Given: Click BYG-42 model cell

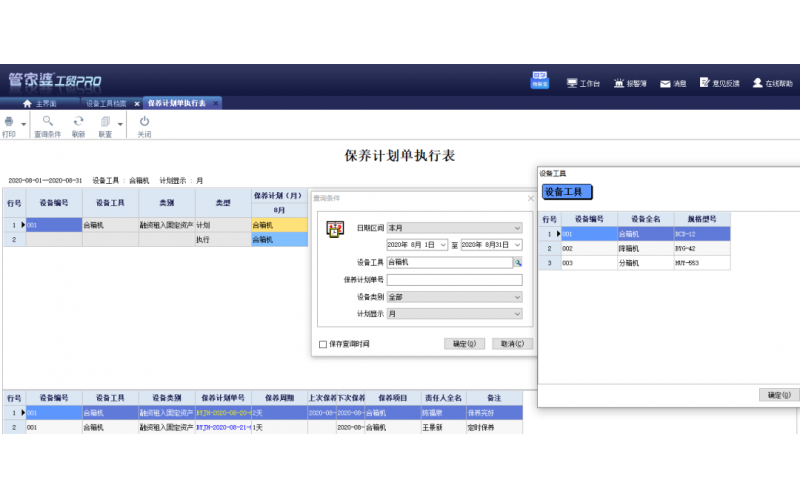Looking at the screenshot, I should tap(702, 248).
